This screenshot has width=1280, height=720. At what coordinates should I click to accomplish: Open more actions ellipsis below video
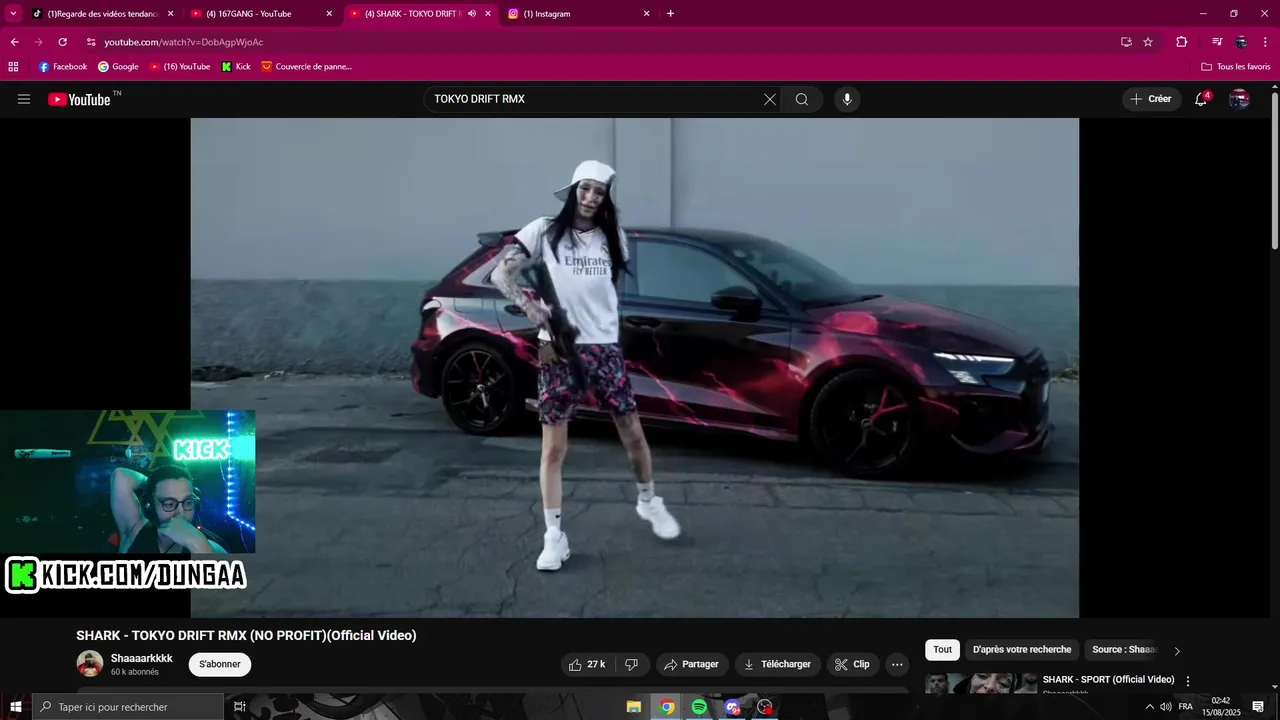pos(897,664)
